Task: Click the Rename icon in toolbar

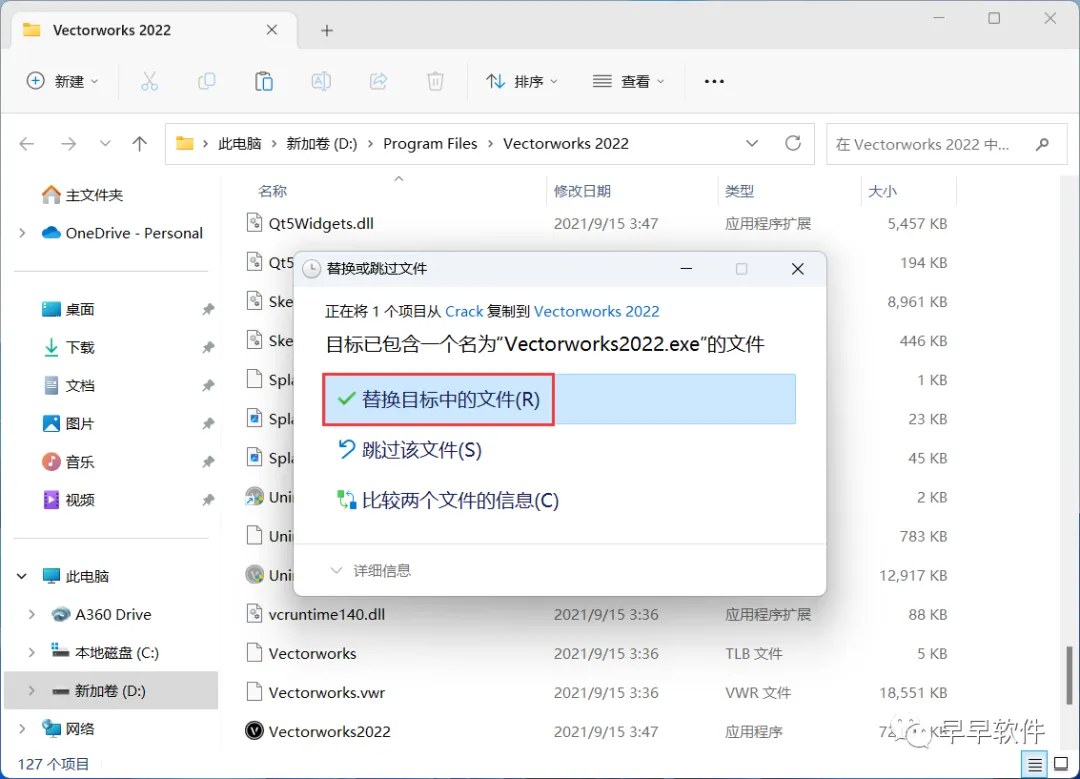Action: [321, 81]
